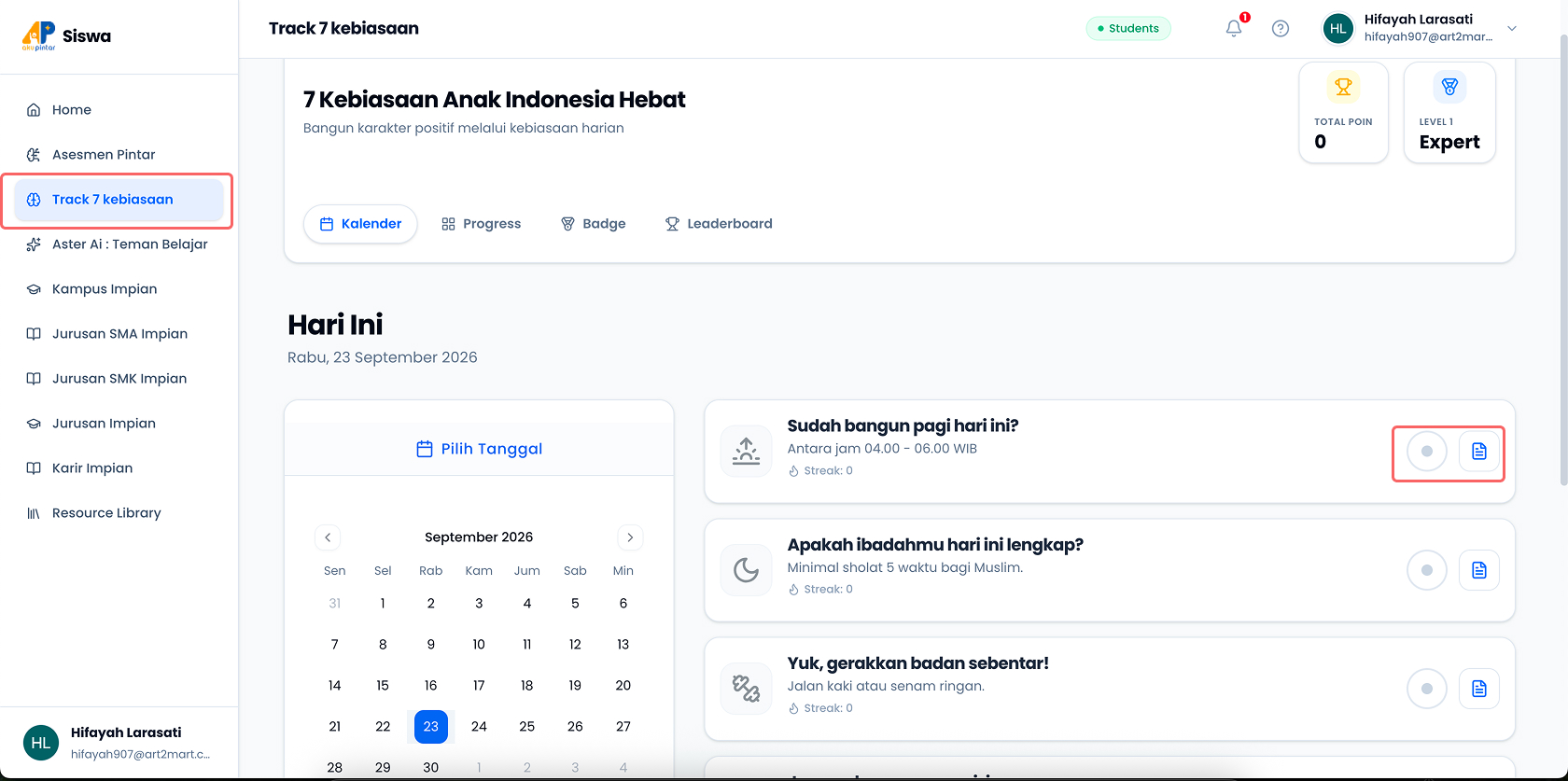This screenshot has width=1568, height=781.
Task: Open note for Sudah bangun pagi habit
Action: point(1479,451)
